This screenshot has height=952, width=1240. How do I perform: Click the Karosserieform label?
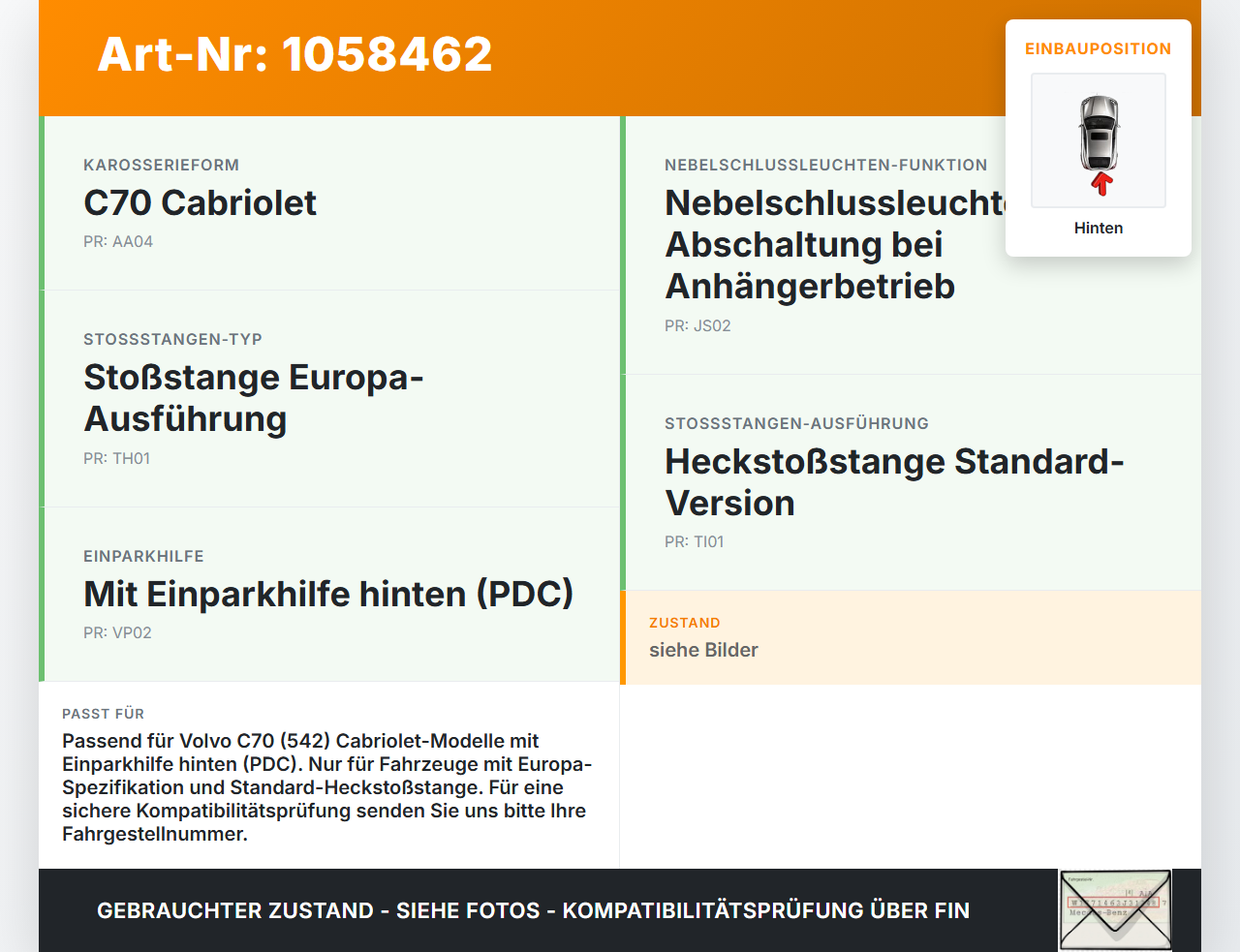161,165
